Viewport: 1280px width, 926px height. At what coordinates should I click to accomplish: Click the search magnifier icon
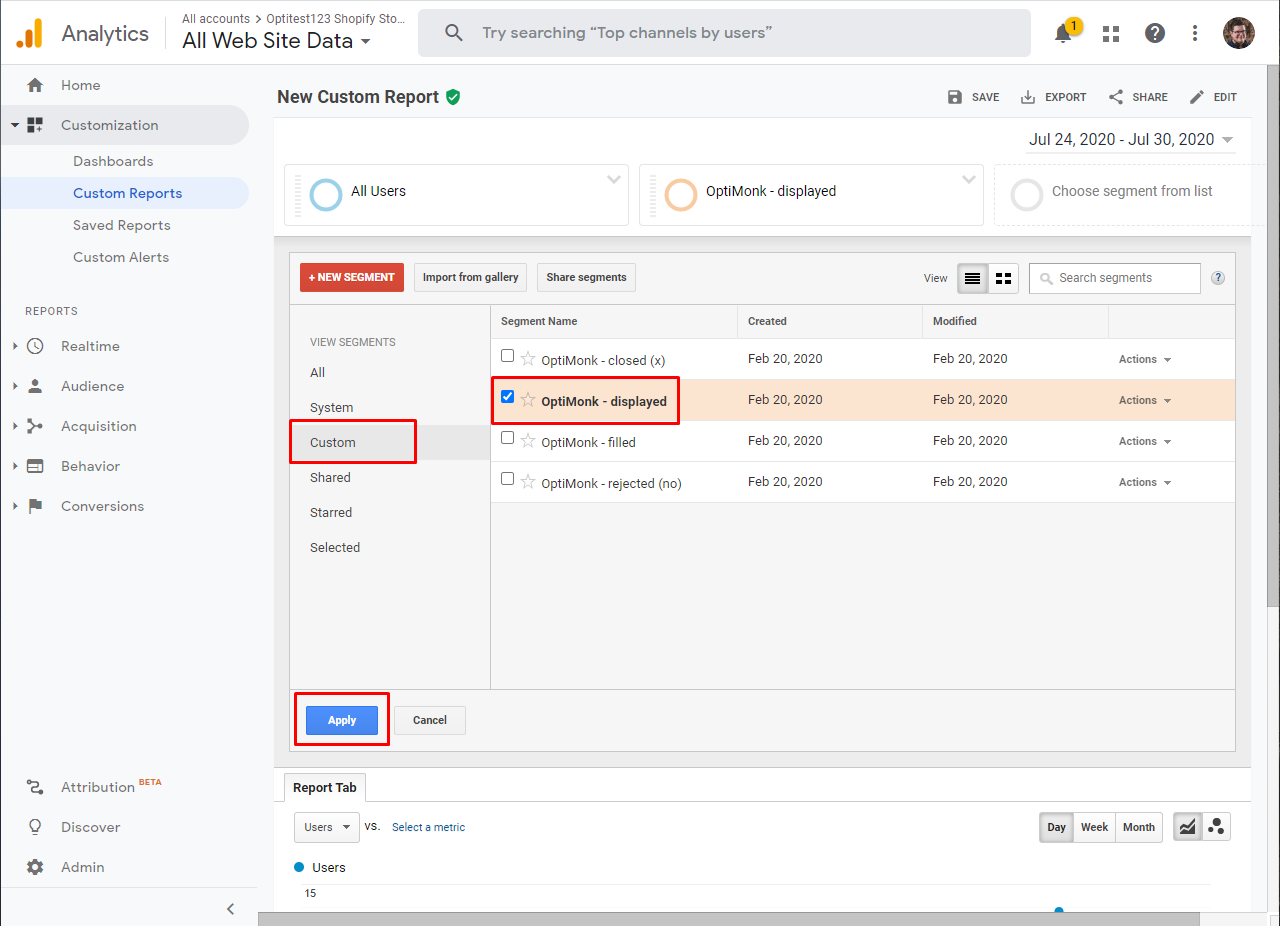(454, 33)
